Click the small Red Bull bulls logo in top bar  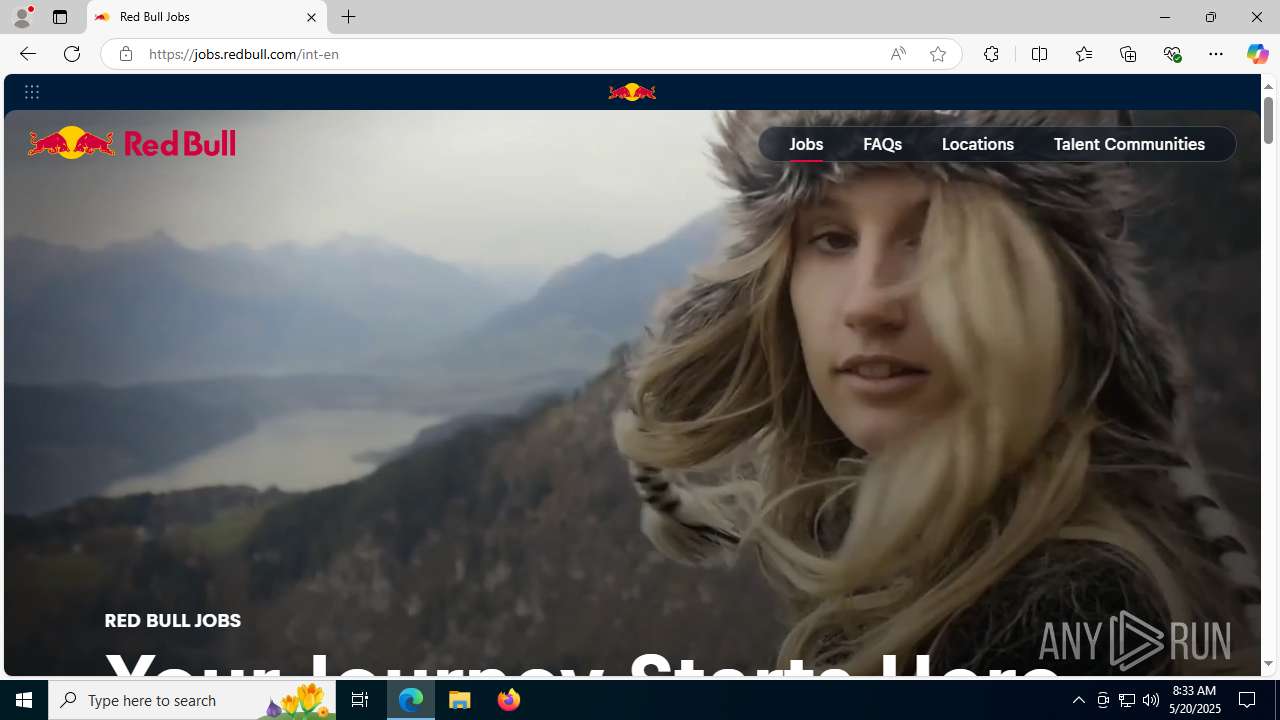[632, 92]
